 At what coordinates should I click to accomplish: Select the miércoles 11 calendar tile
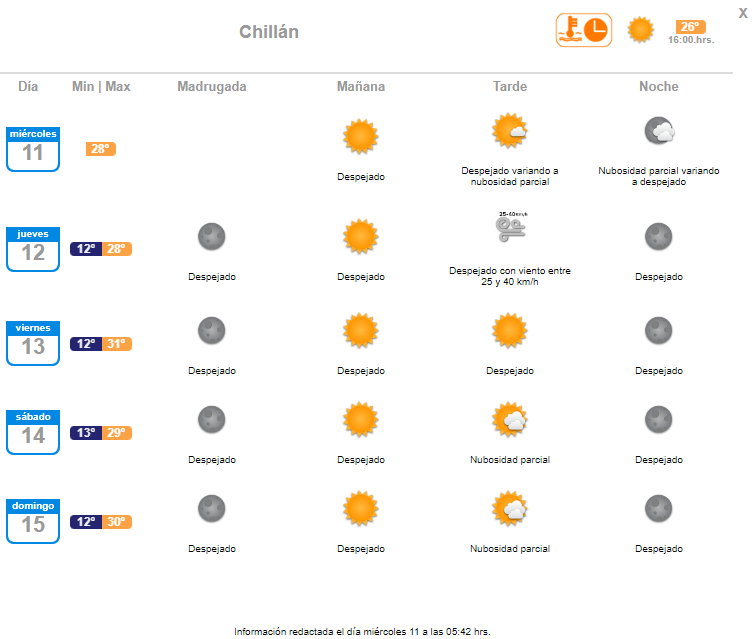click(33, 149)
